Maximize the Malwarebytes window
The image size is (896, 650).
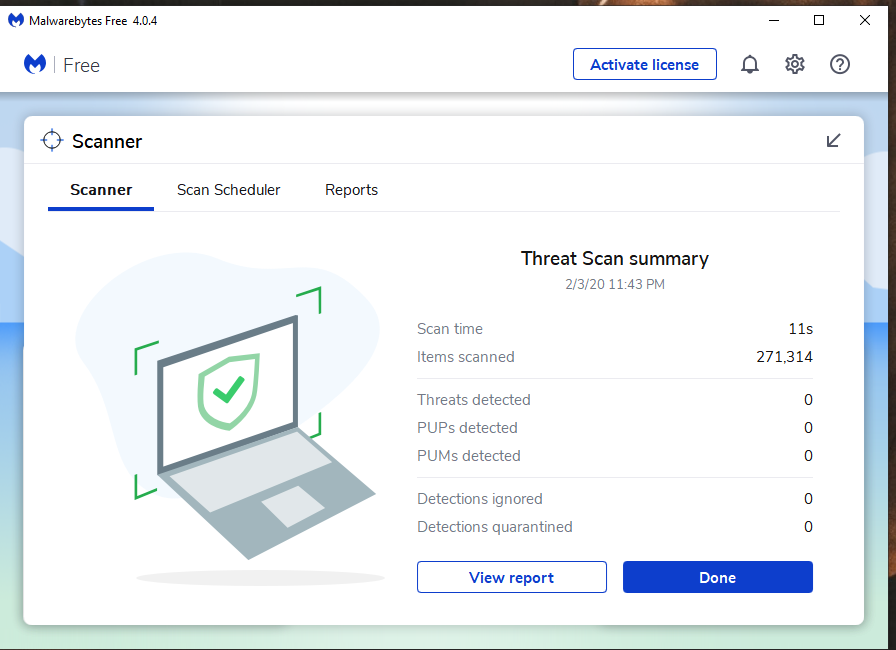819,20
